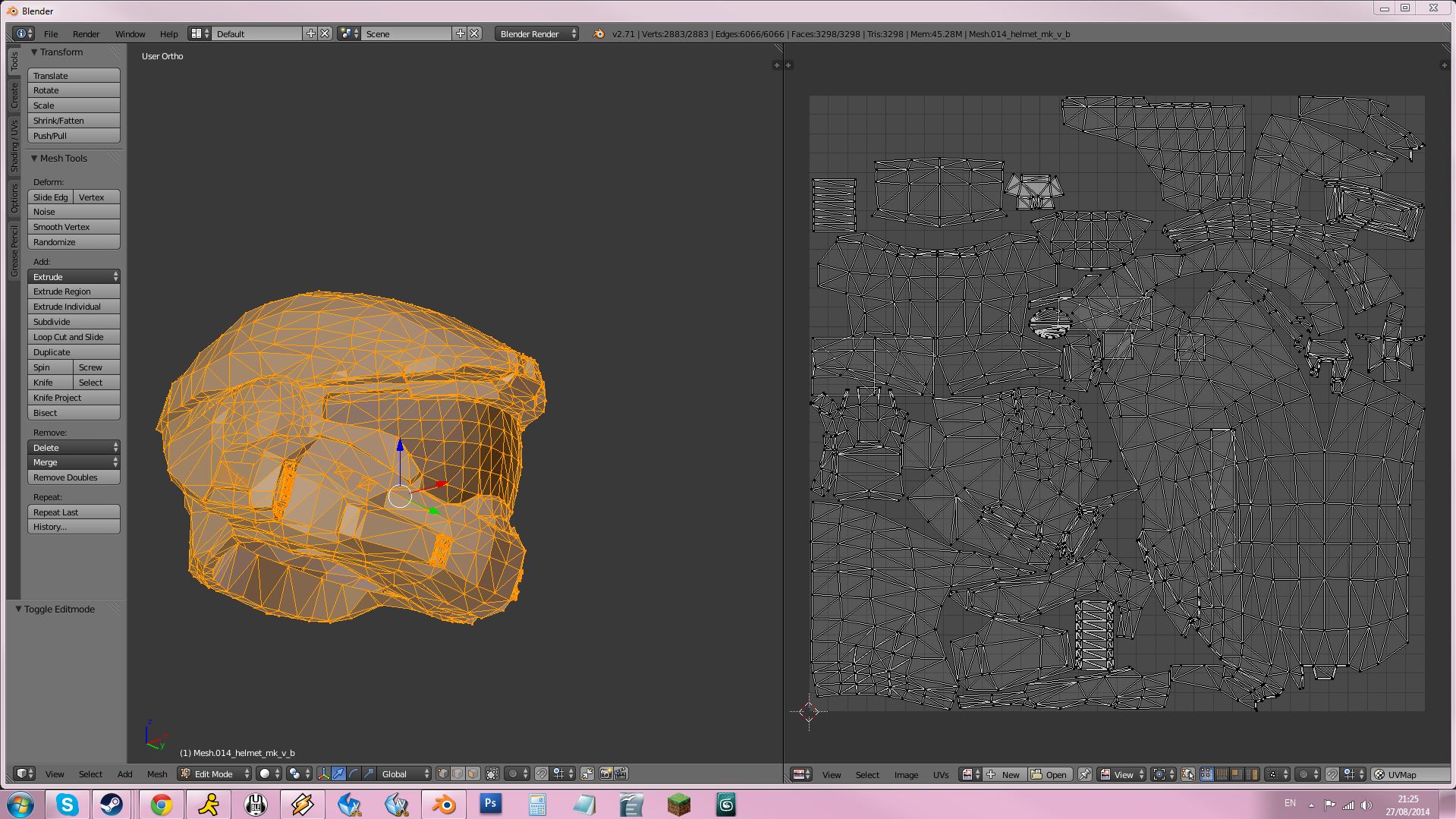Select face select mode in 3D view header
The image size is (1456, 819).
(x=473, y=773)
